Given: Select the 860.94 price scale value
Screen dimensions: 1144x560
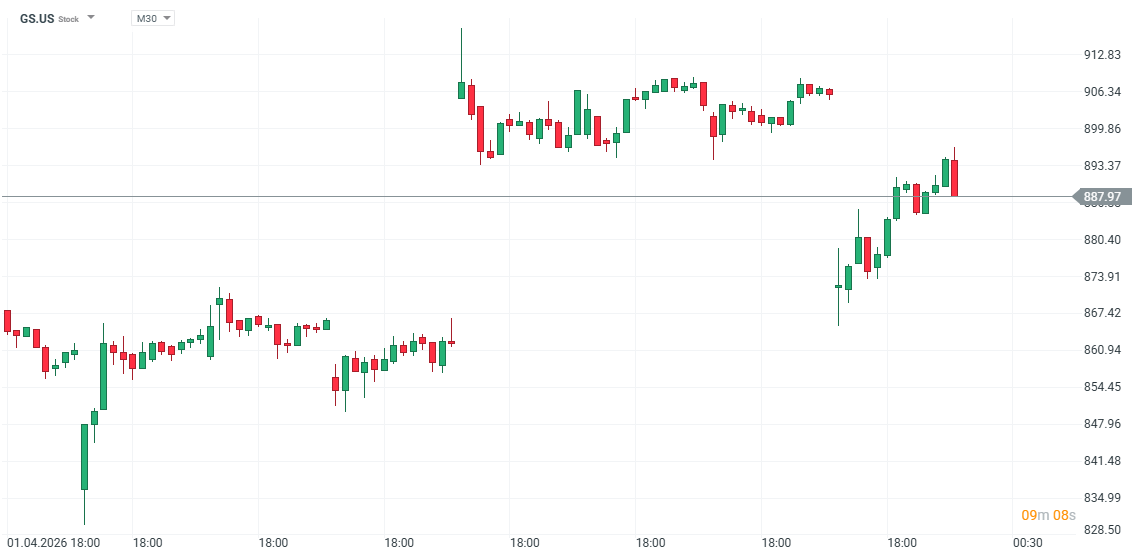Looking at the screenshot, I should pyautogui.click(x=1102, y=350).
